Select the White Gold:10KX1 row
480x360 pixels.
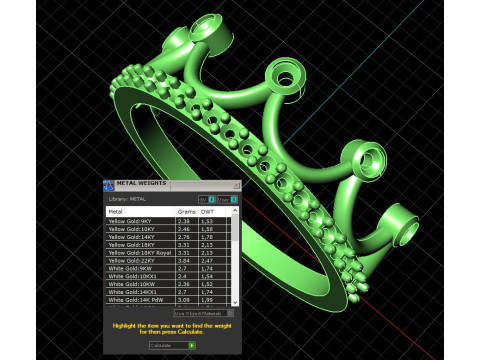[x=168, y=276]
